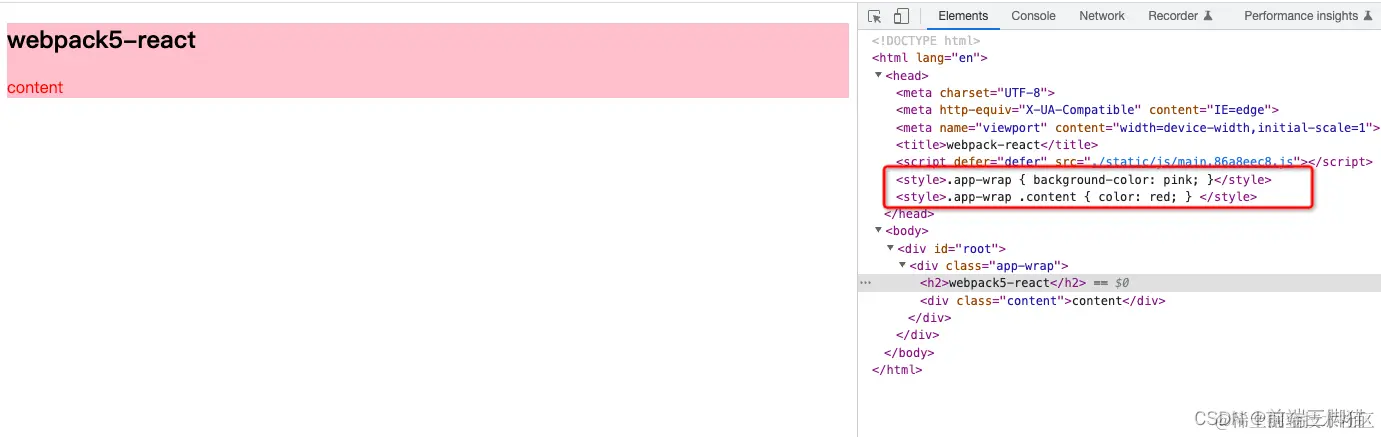This screenshot has width=1381, height=437.
Task: Select the style background-color pink line
Action: 1083,180
